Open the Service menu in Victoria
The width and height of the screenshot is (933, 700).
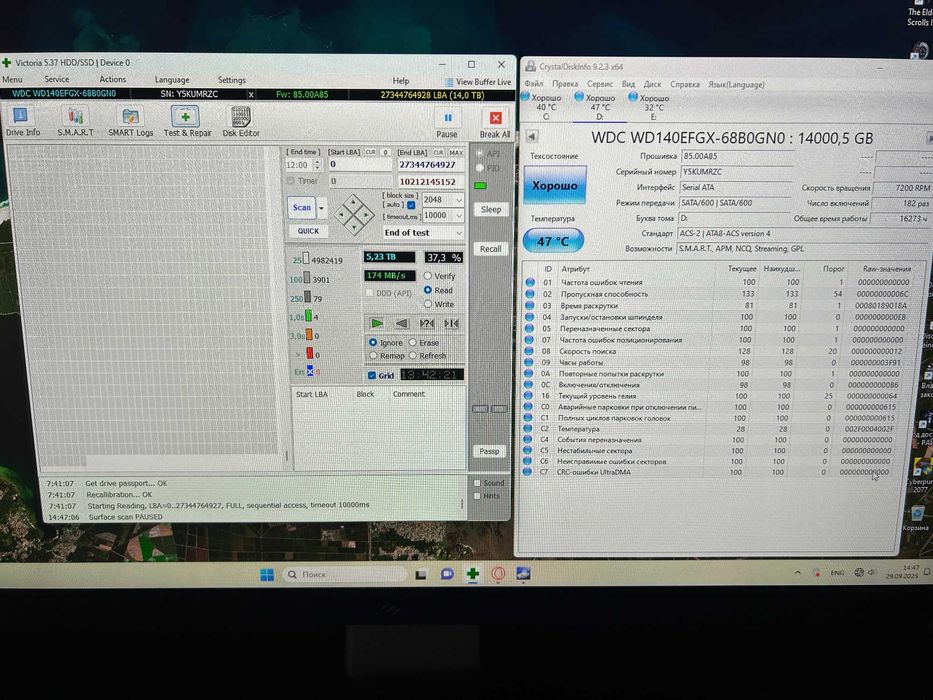point(57,79)
